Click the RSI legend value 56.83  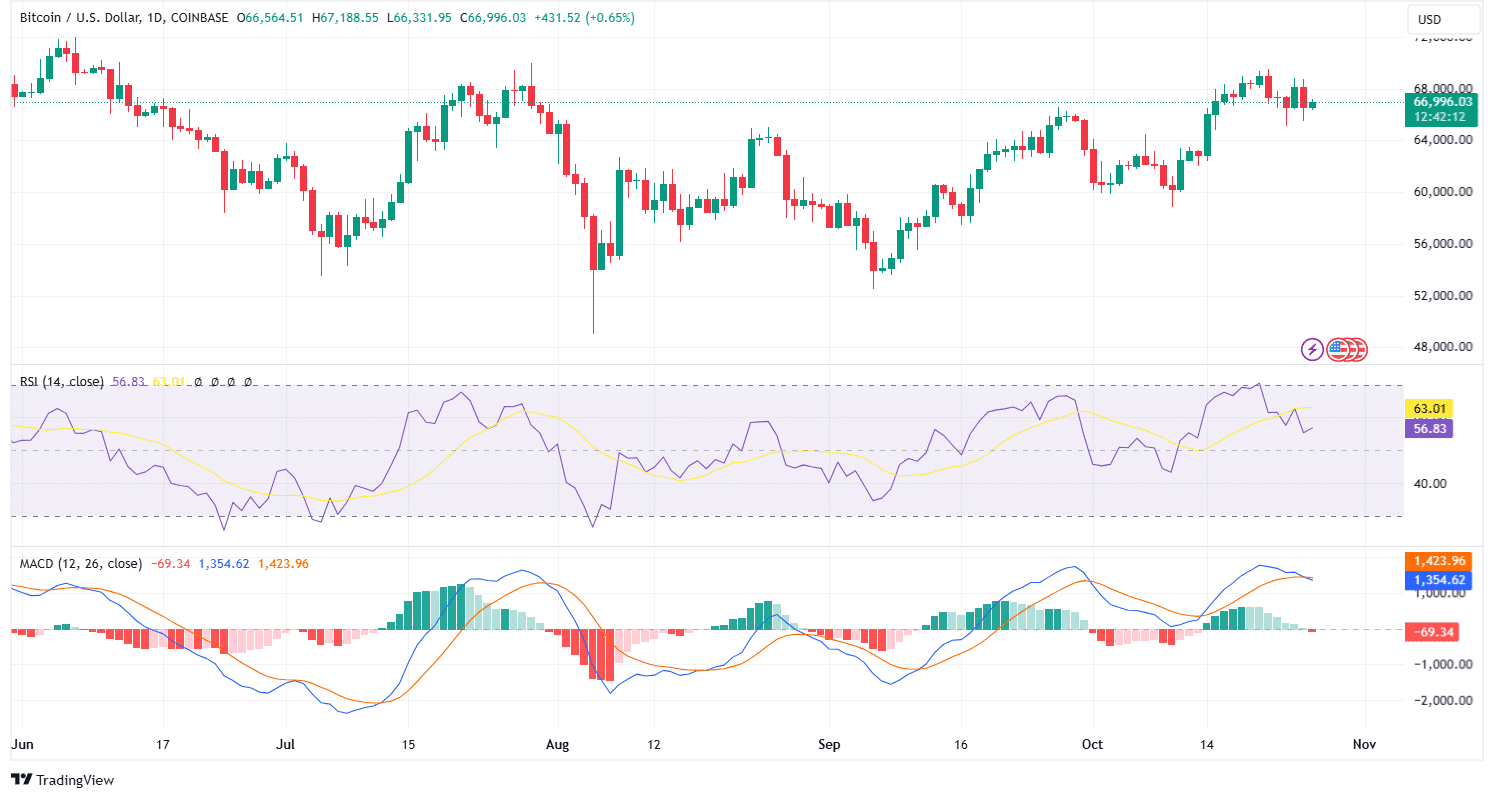tap(129, 382)
